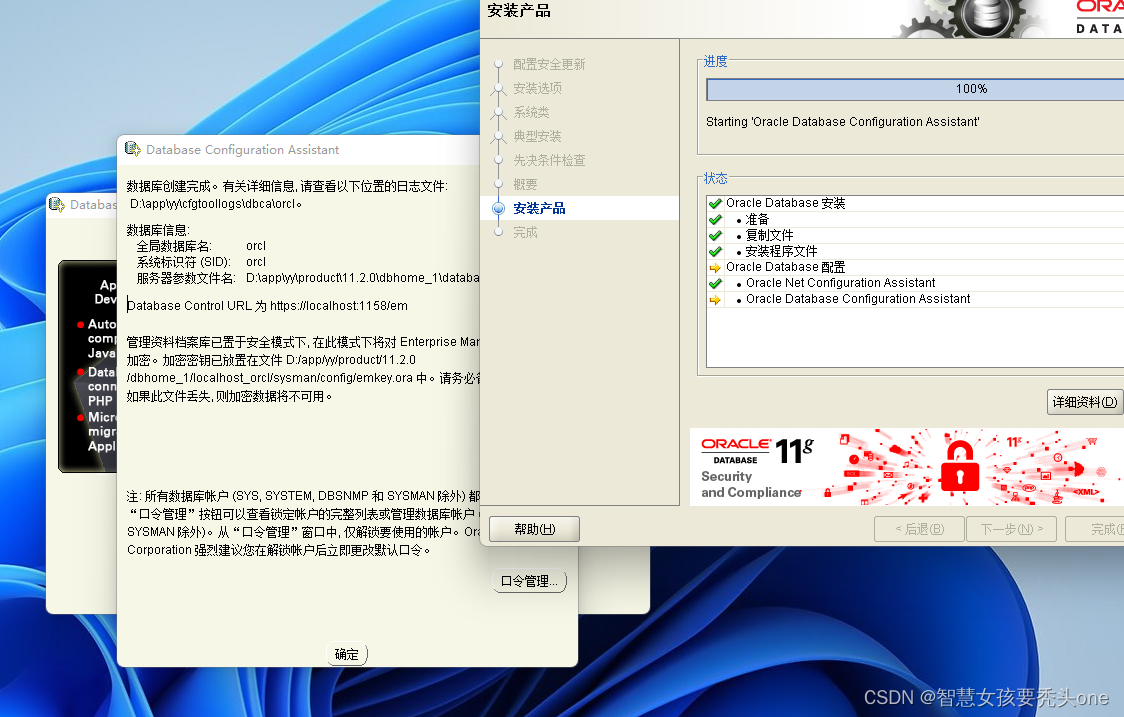Click the 数据库创建完成 message line

pos(287,186)
